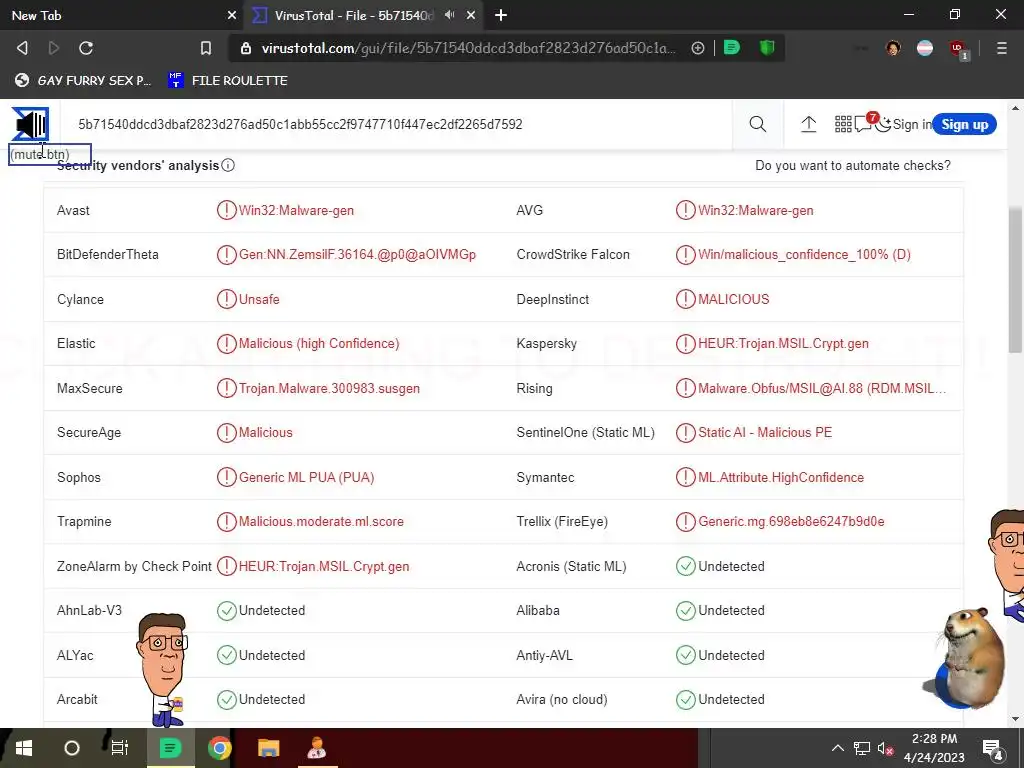Click MaxSecure Trojan.Malware.300983.susgen result

point(329,388)
